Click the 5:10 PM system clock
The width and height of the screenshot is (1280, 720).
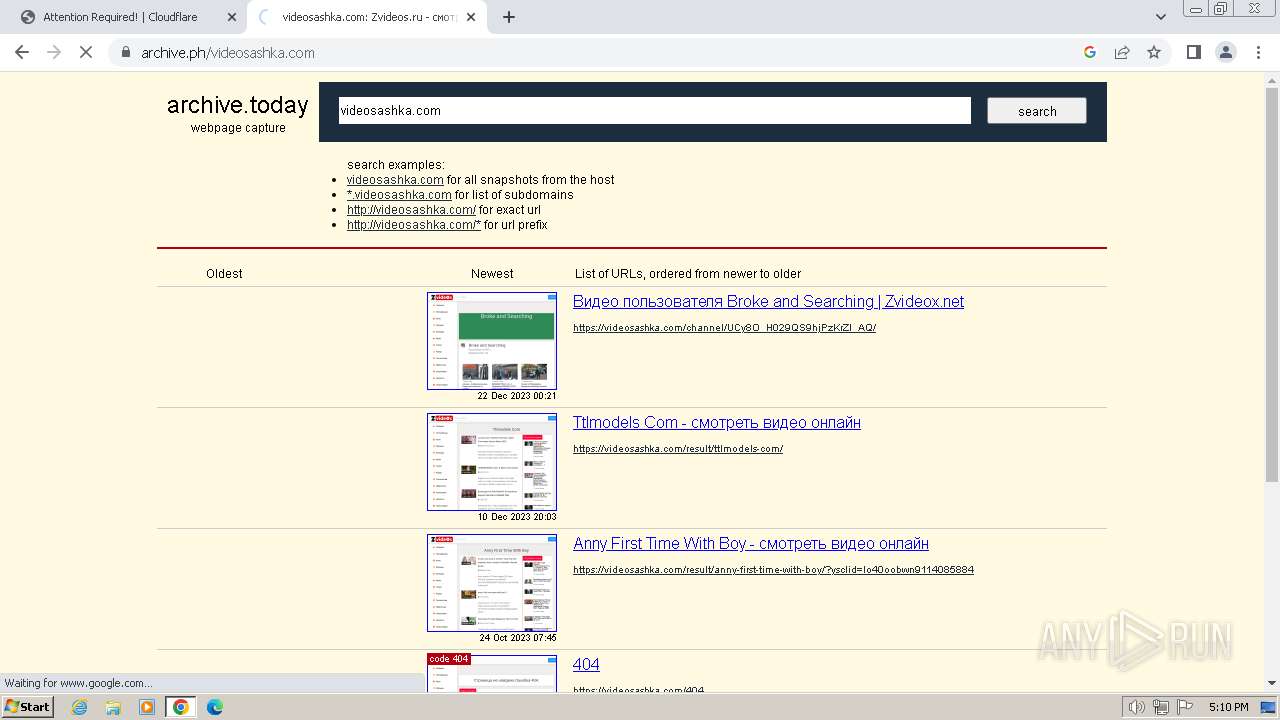(x=1228, y=707)
